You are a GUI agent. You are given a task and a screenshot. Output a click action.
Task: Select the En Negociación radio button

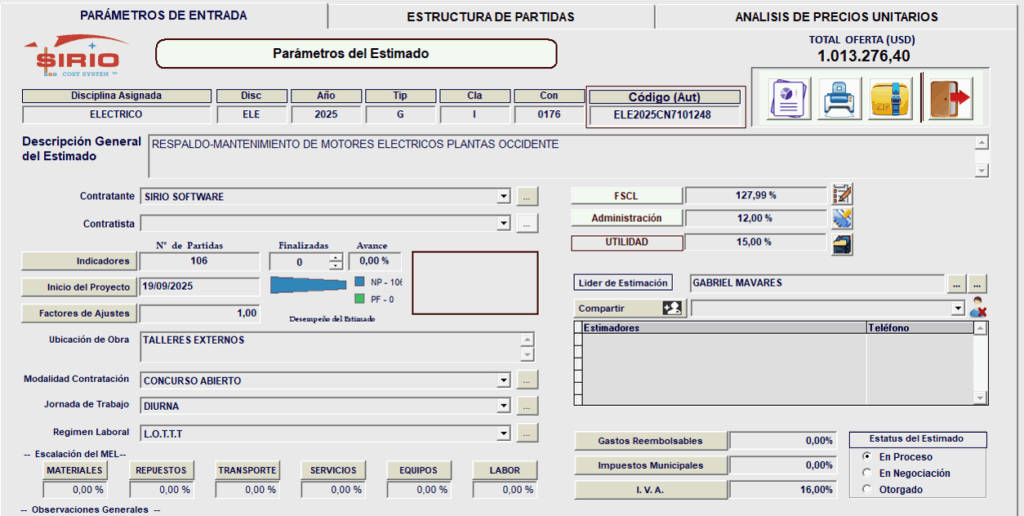(866, 473)
